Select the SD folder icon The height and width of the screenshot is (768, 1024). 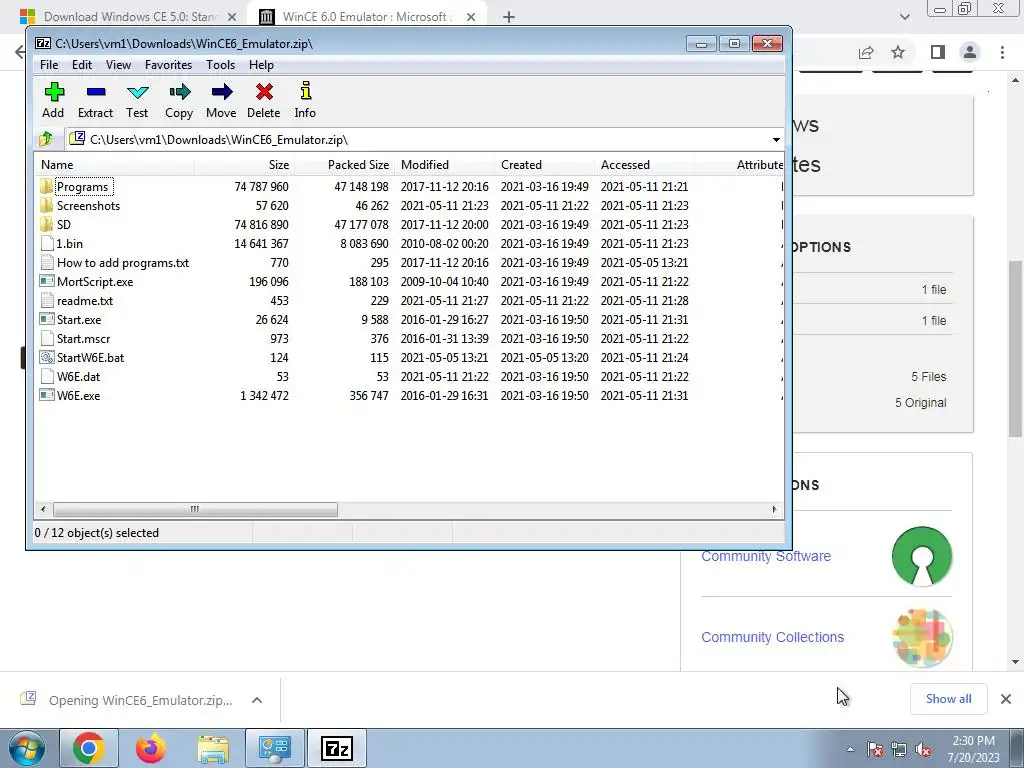click(46, 225)
